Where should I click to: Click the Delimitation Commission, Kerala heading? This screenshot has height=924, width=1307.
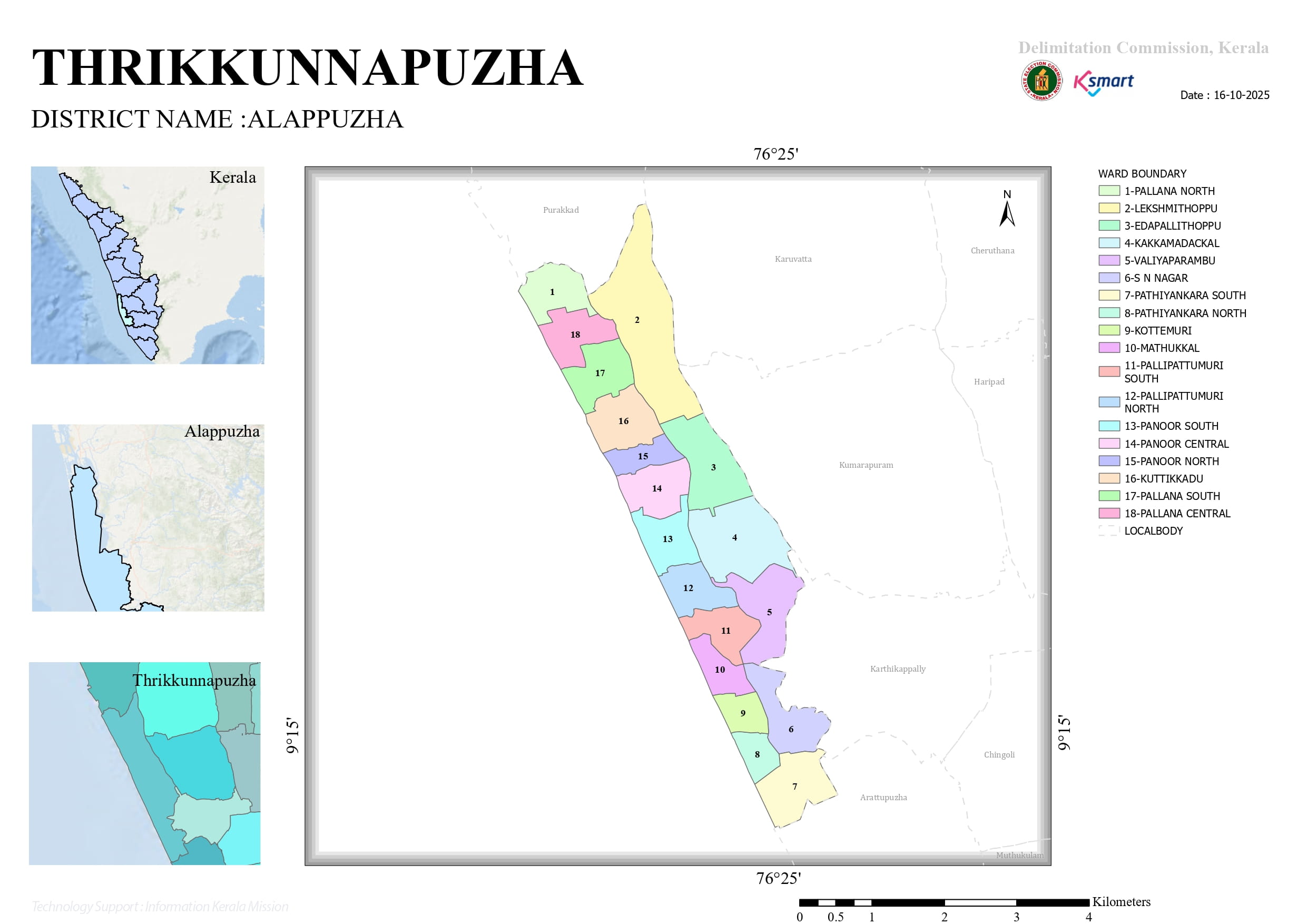1143,48
